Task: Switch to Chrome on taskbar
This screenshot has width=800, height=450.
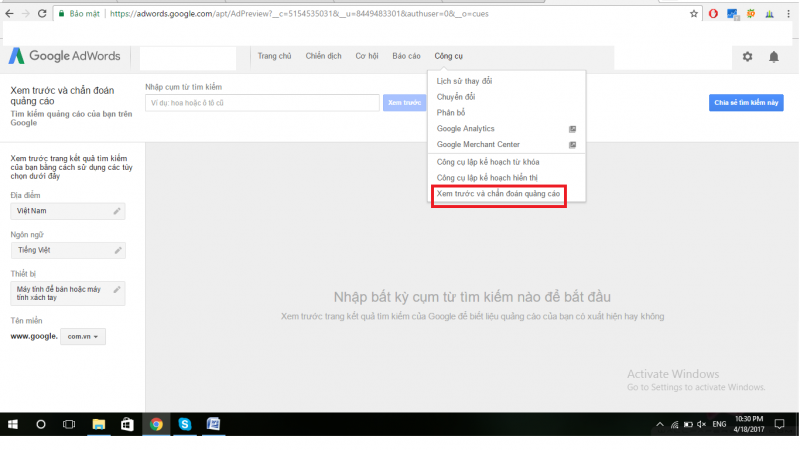Action: pos(156,424)
